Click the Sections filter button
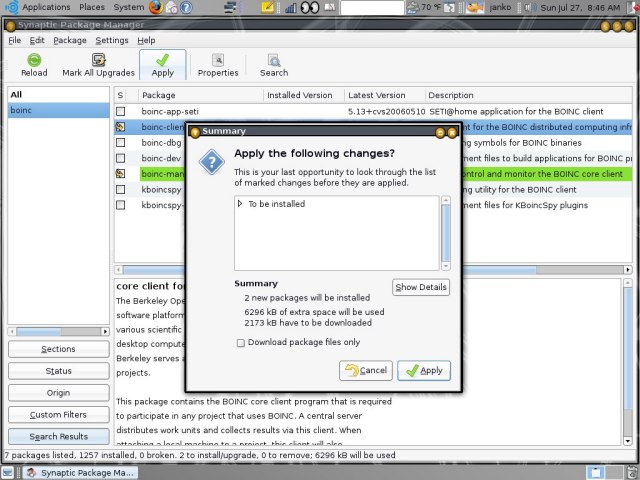 coord(58,349)
